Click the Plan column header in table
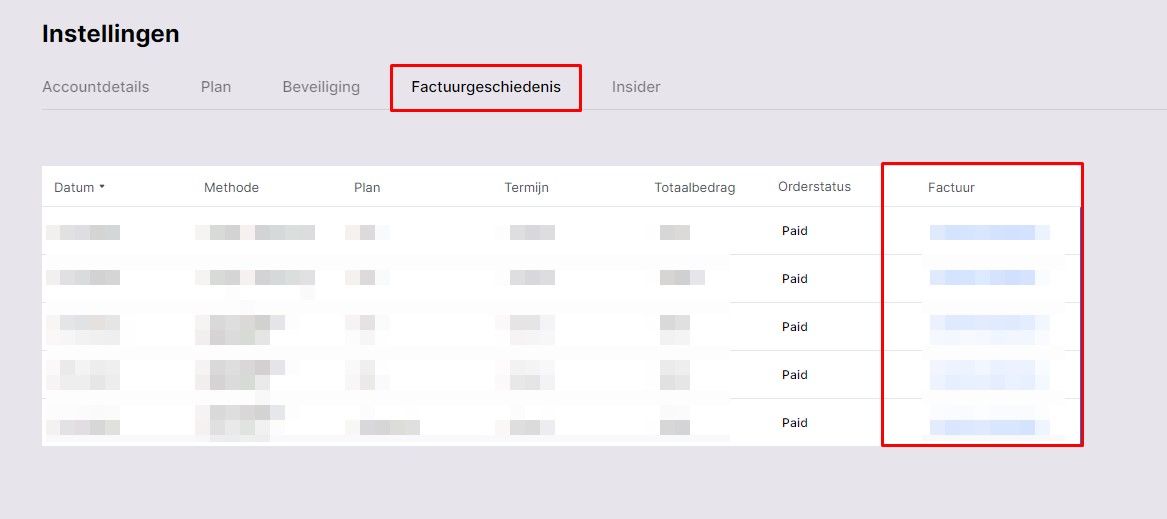This screenshot has width=1167, height=519. click(x=367, y=188)
